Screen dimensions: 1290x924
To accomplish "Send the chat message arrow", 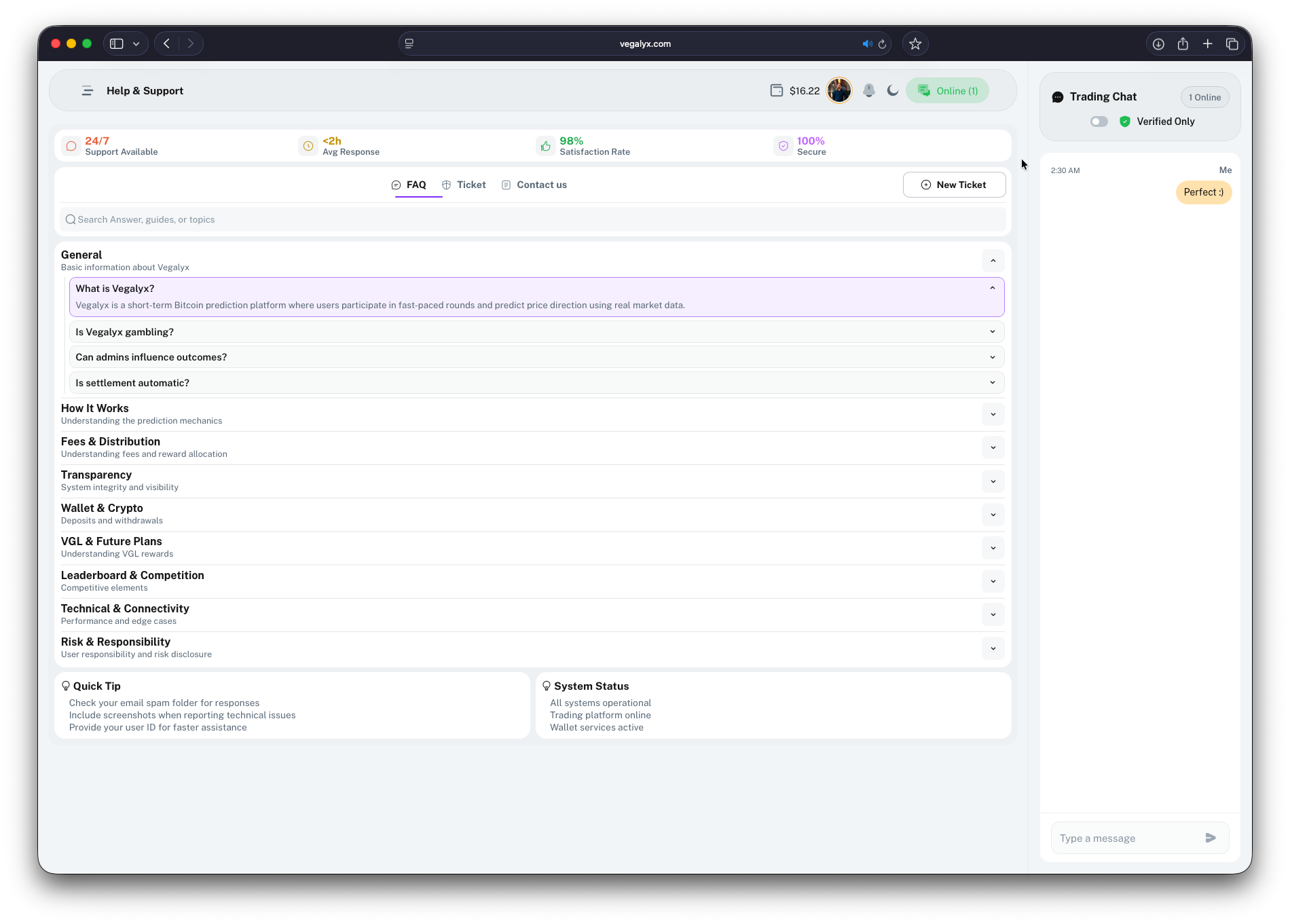I will [1211, 838].
